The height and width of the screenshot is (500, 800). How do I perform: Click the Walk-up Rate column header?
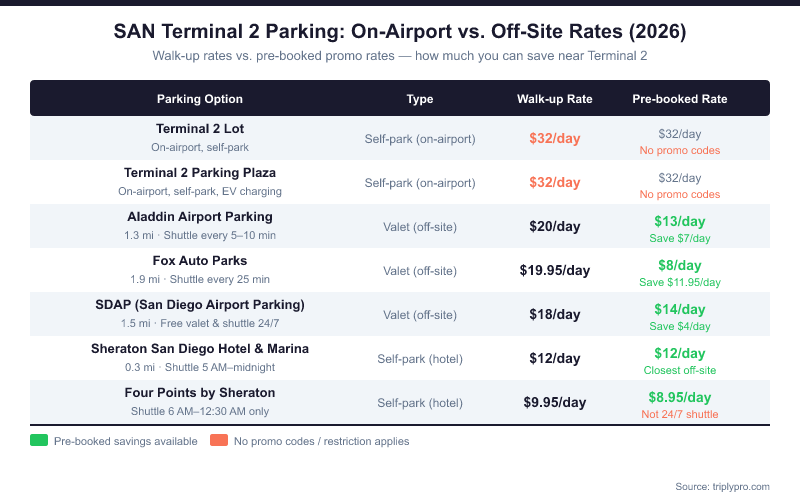554,99
